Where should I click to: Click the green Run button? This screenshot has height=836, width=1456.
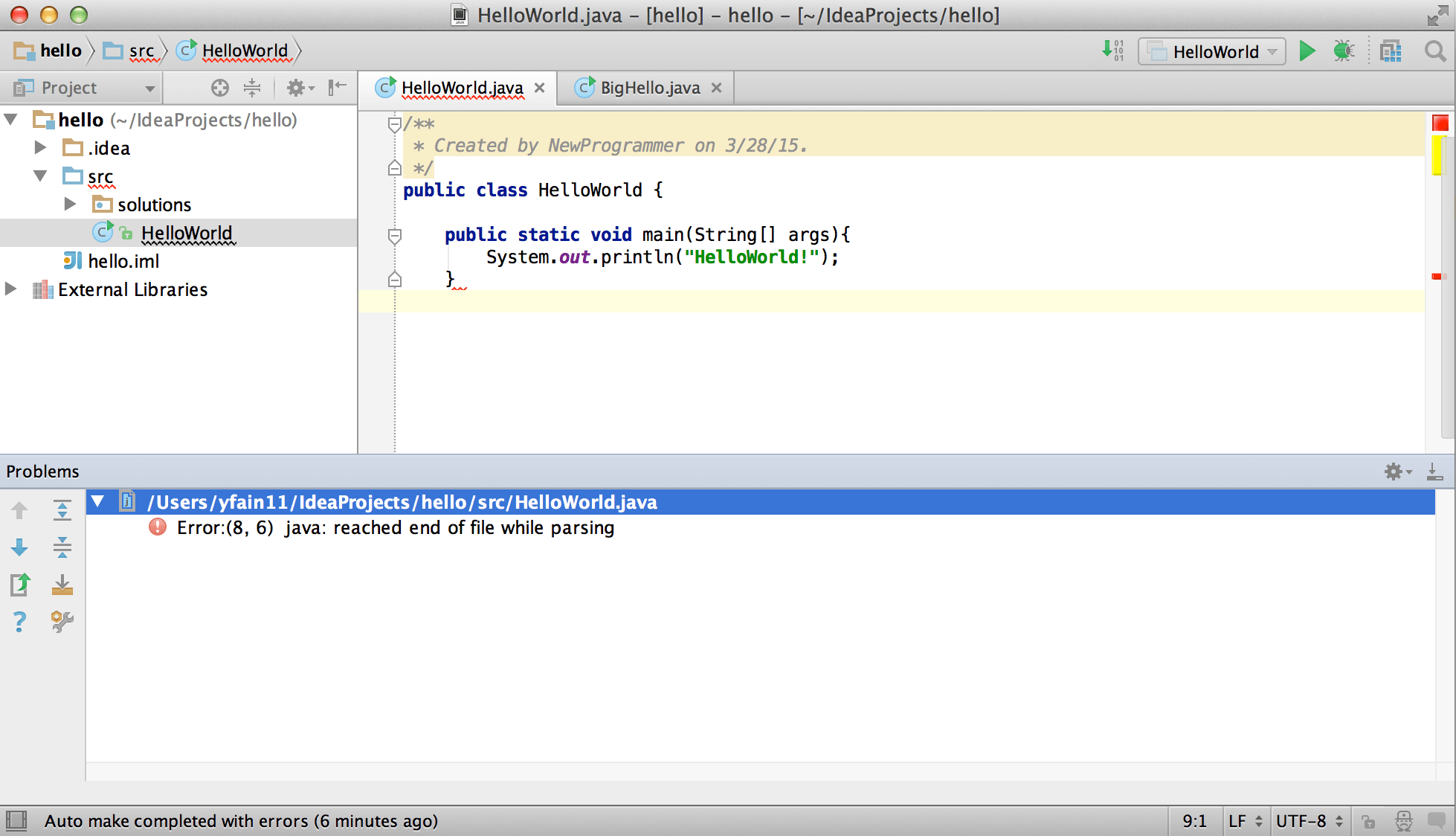(1307, 51)
